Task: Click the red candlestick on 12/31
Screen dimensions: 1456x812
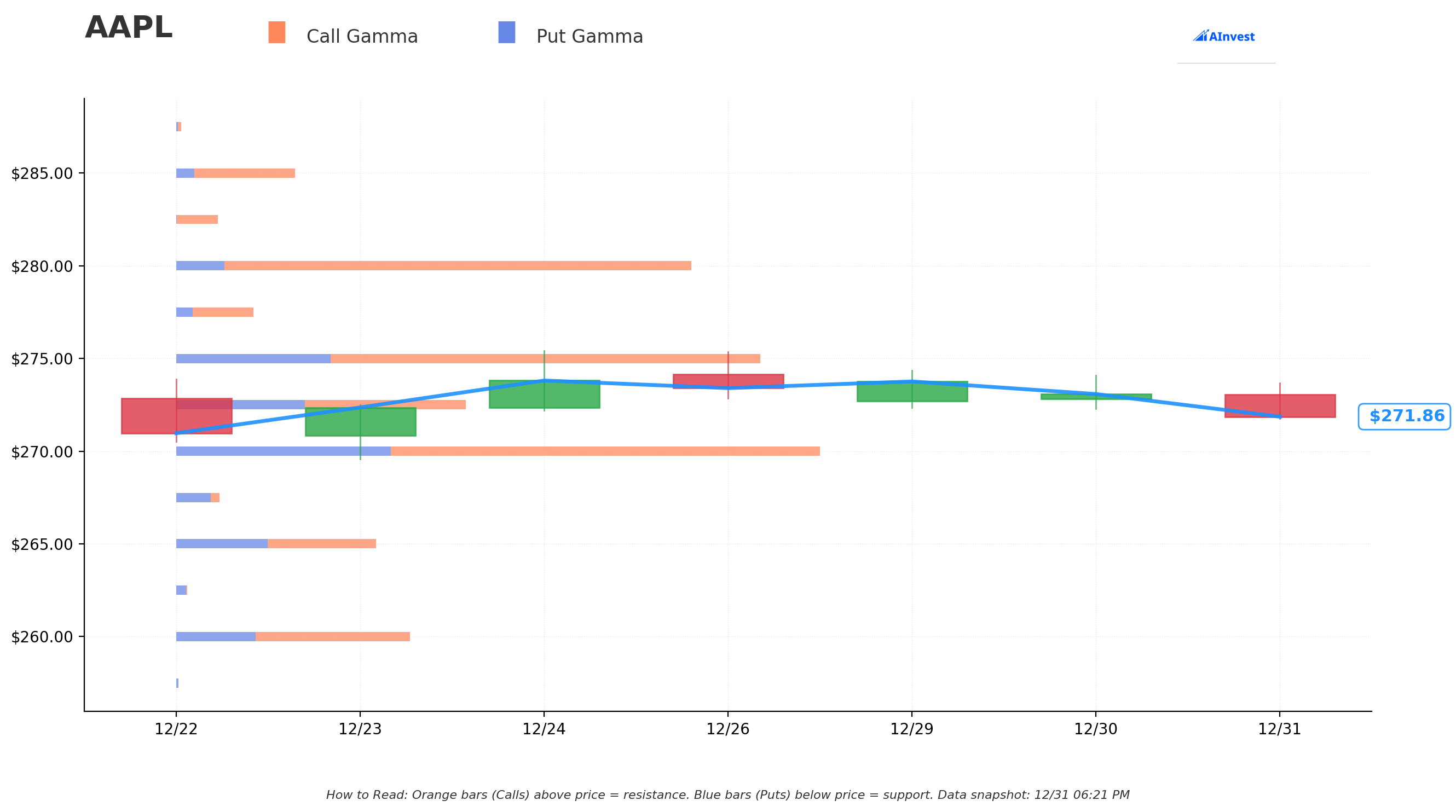Action: [x=1280, y=405]
